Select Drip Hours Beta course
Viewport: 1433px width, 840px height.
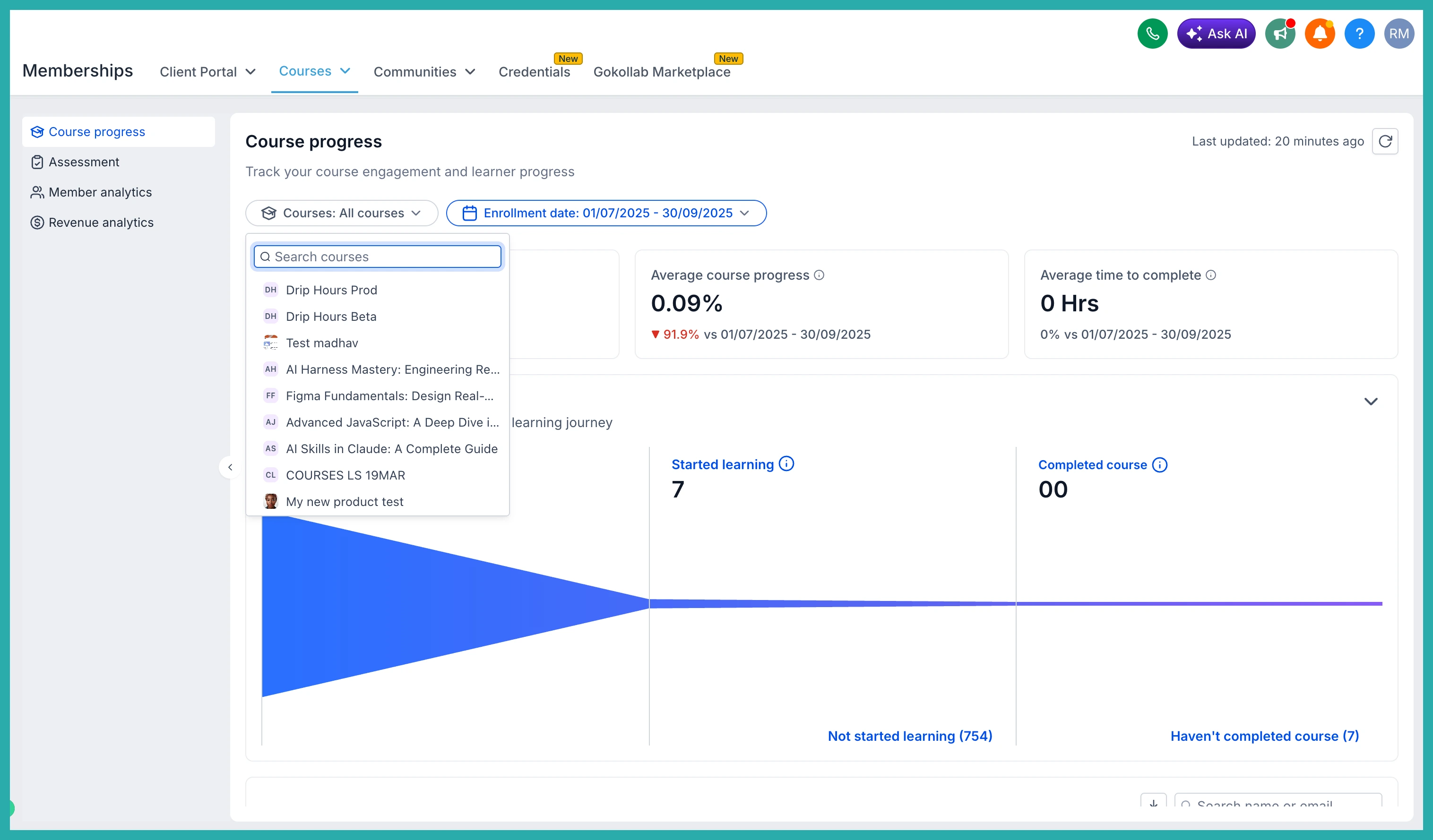point(378,317)
